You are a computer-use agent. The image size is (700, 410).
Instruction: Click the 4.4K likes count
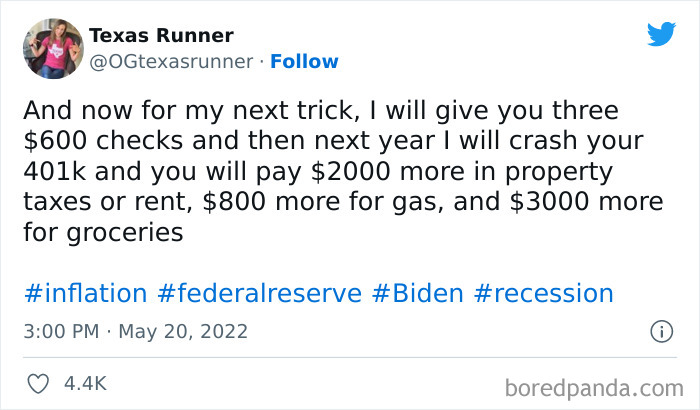(86, 383)
